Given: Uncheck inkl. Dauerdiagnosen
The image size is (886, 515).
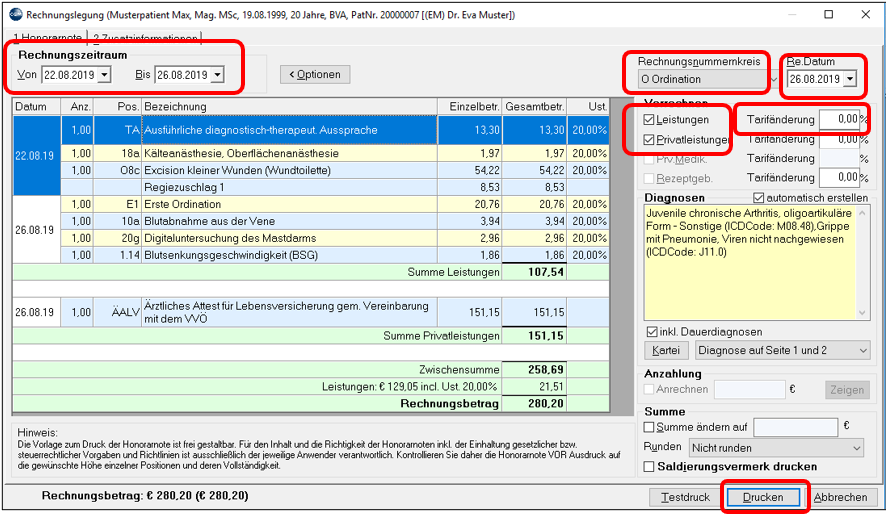Looking at the screenshot, I should click(652, 332).
